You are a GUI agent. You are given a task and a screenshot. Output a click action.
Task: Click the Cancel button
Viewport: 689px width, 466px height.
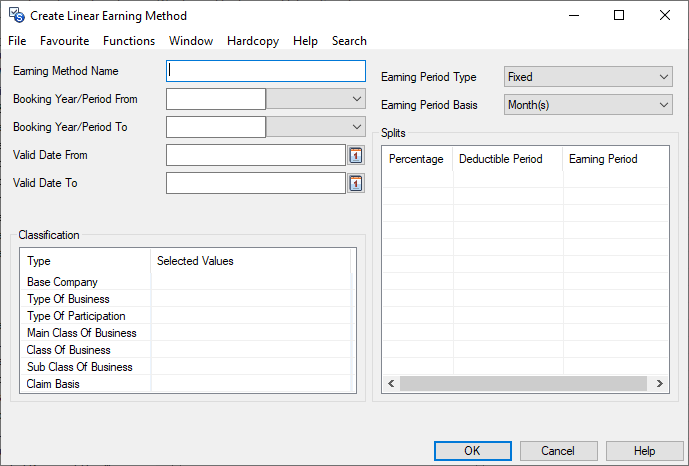click(x=558, y=451)
